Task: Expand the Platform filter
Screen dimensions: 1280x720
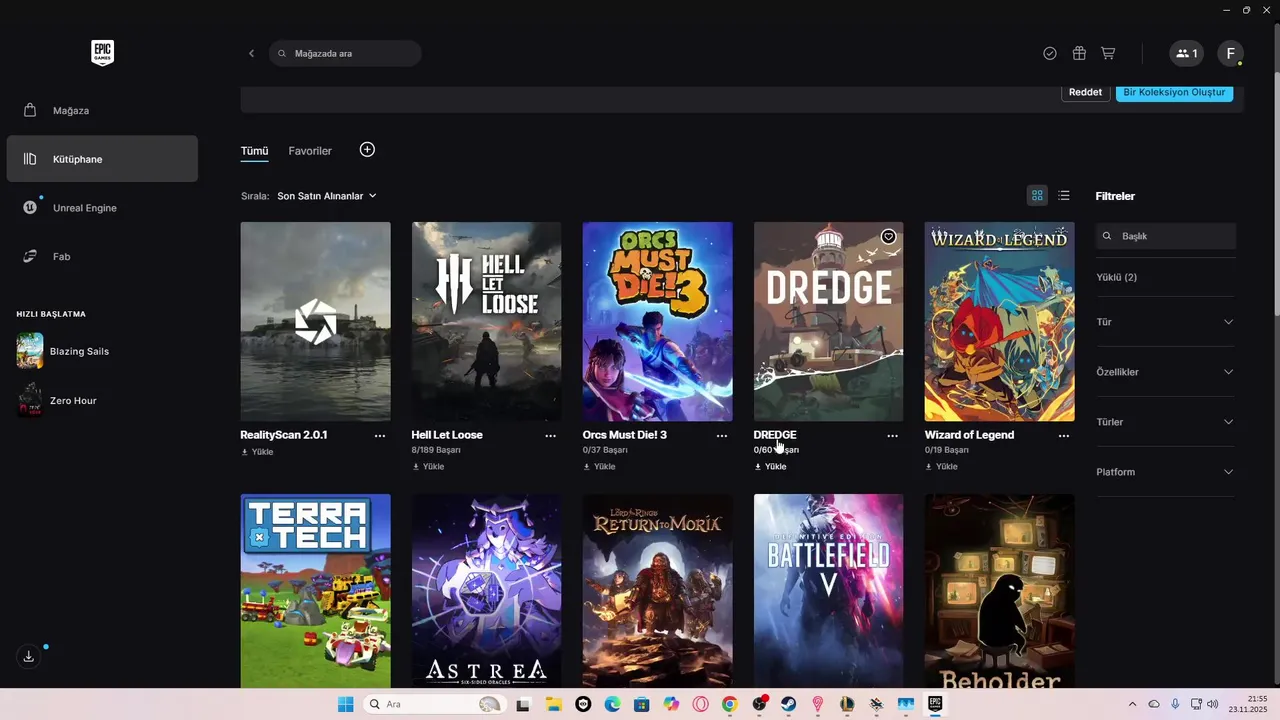Action: pos(1166,472)
